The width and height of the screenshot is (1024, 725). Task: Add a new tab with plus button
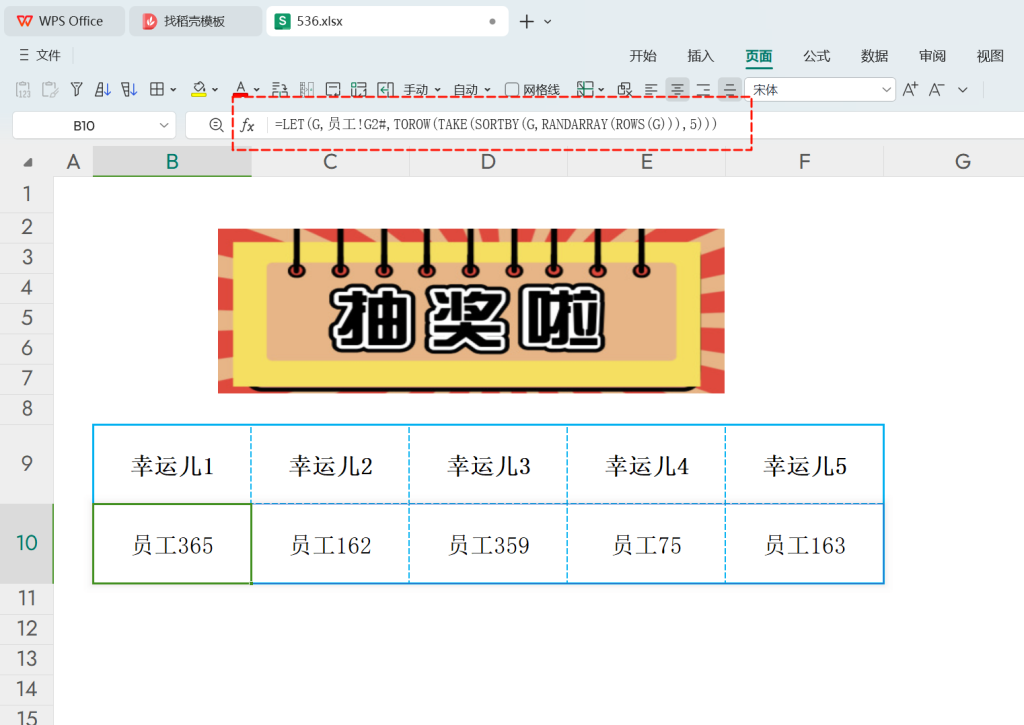coord(526,22)
